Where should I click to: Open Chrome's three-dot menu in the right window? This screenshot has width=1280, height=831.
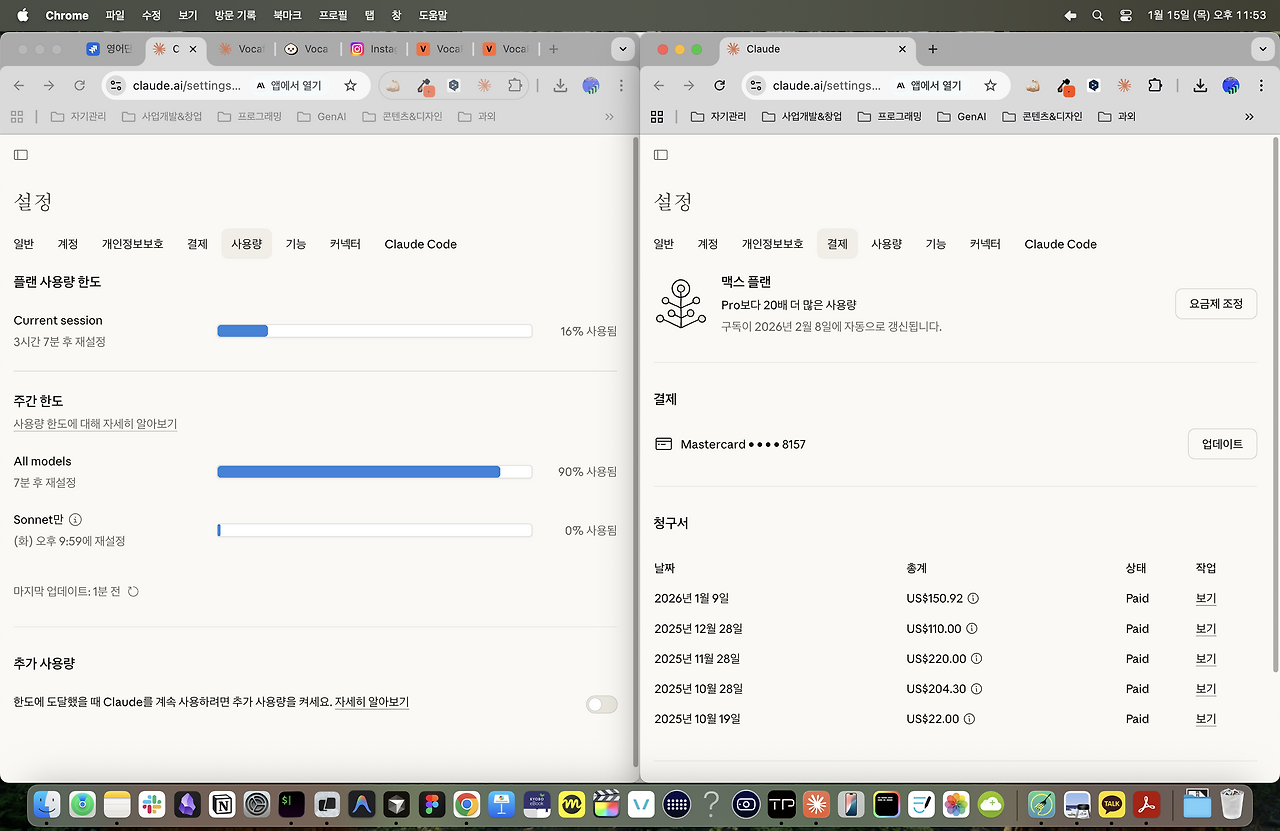click(1261, 86)
